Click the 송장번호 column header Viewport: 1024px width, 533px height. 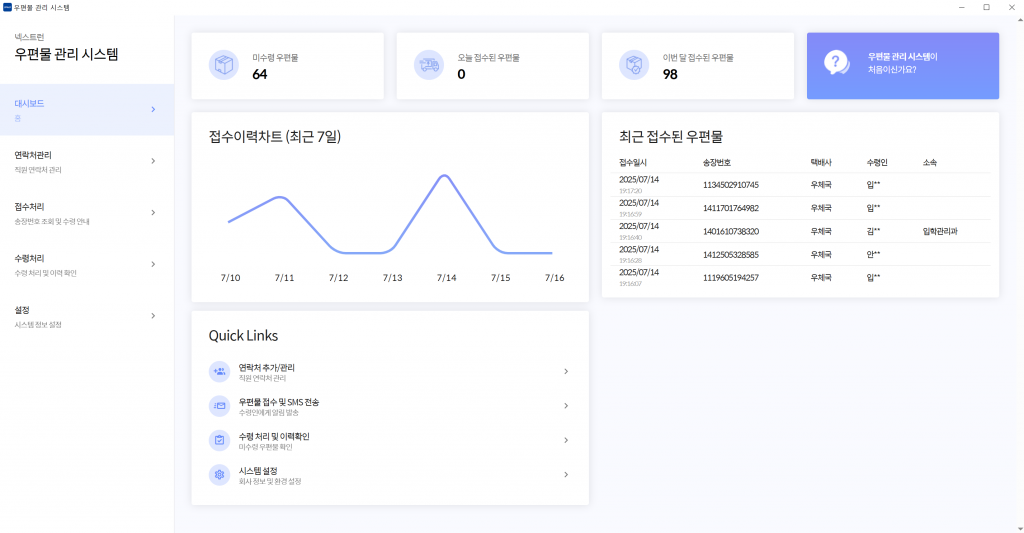click(717, 162)
